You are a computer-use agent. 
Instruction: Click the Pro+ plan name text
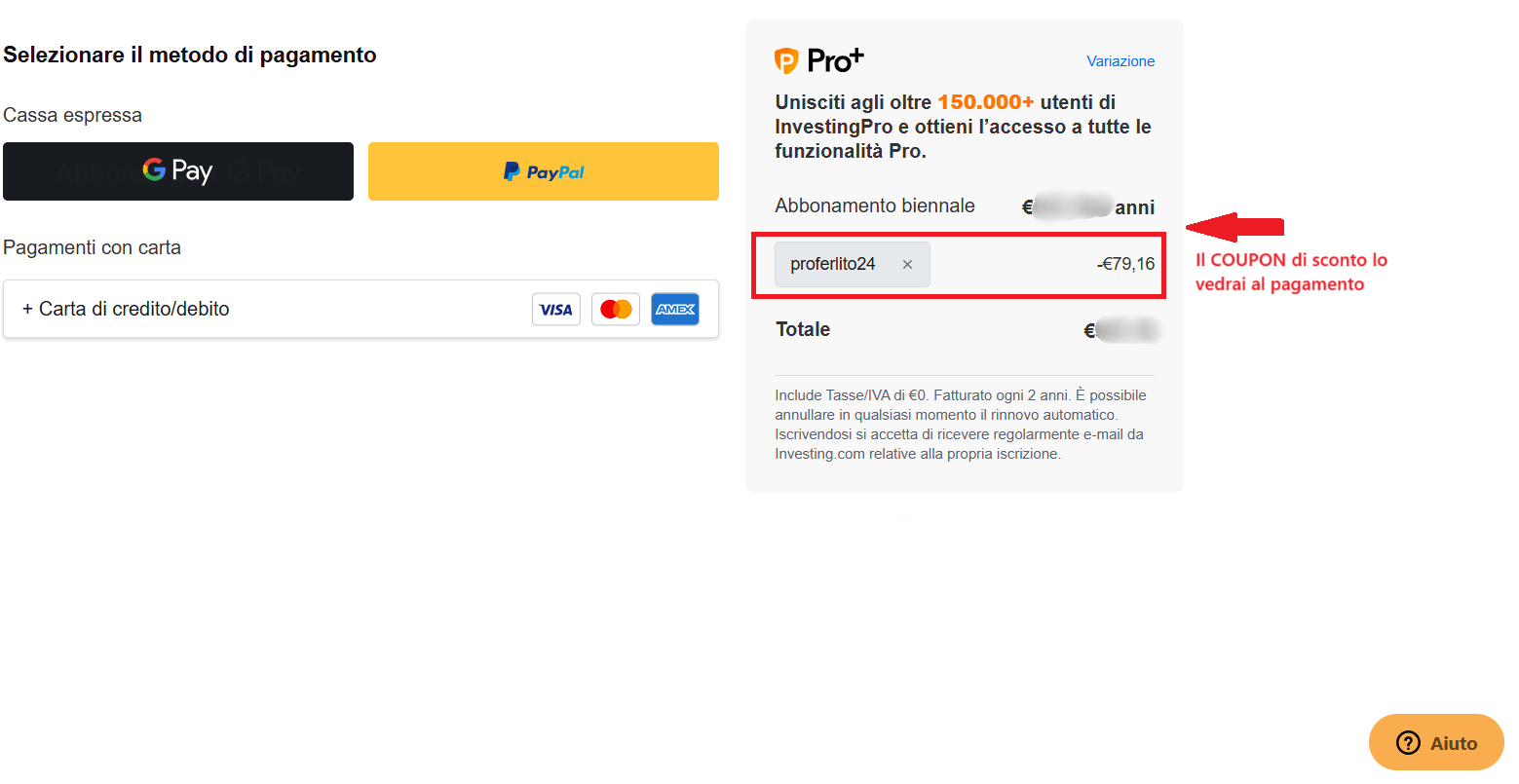[x=835, y=60]
